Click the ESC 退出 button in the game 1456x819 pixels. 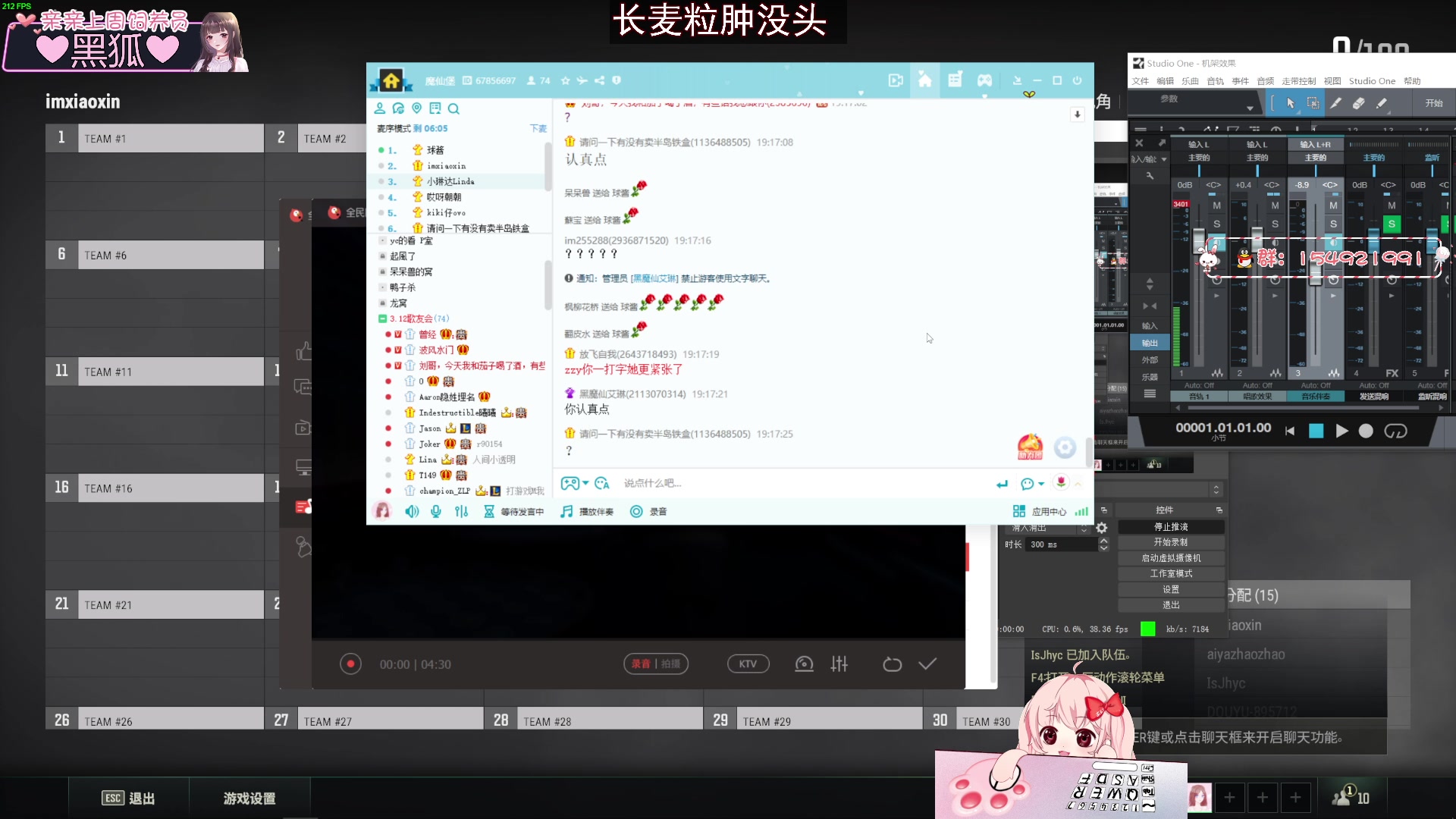pos(128,798)
